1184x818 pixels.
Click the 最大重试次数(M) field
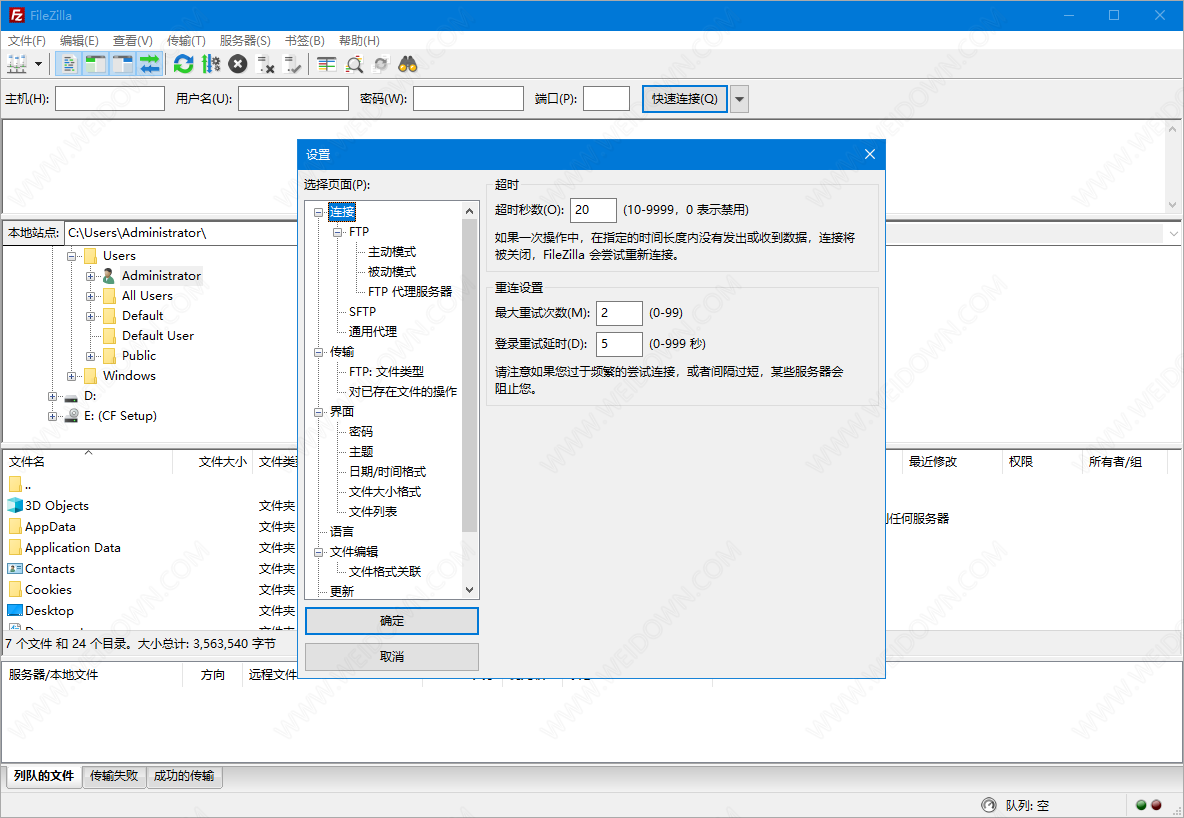pos(619,313)
